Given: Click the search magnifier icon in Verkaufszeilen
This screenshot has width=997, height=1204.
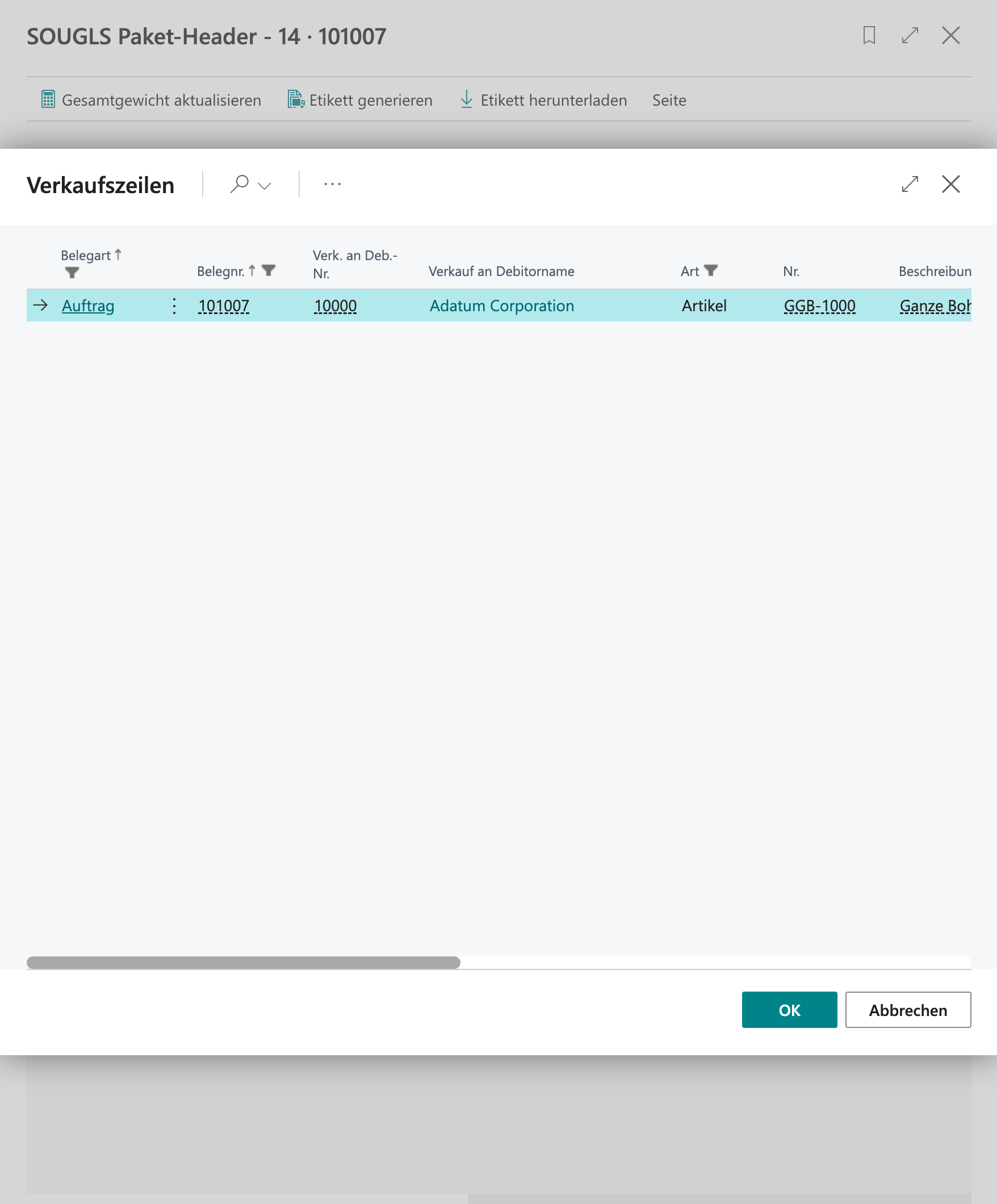Looking at the screenshot, I should 239,184.
